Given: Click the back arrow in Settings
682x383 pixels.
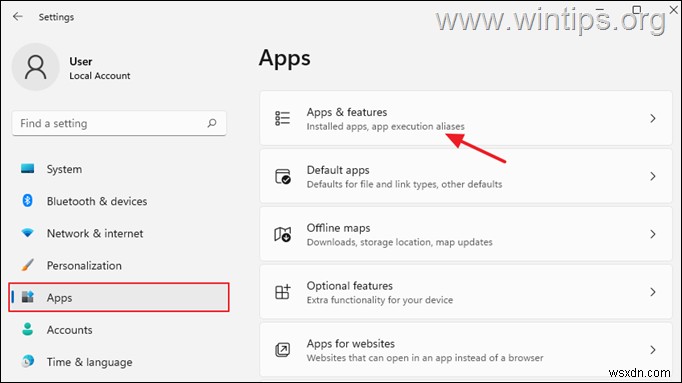Looking at the screenshot, I should click(x=17, y=17).
